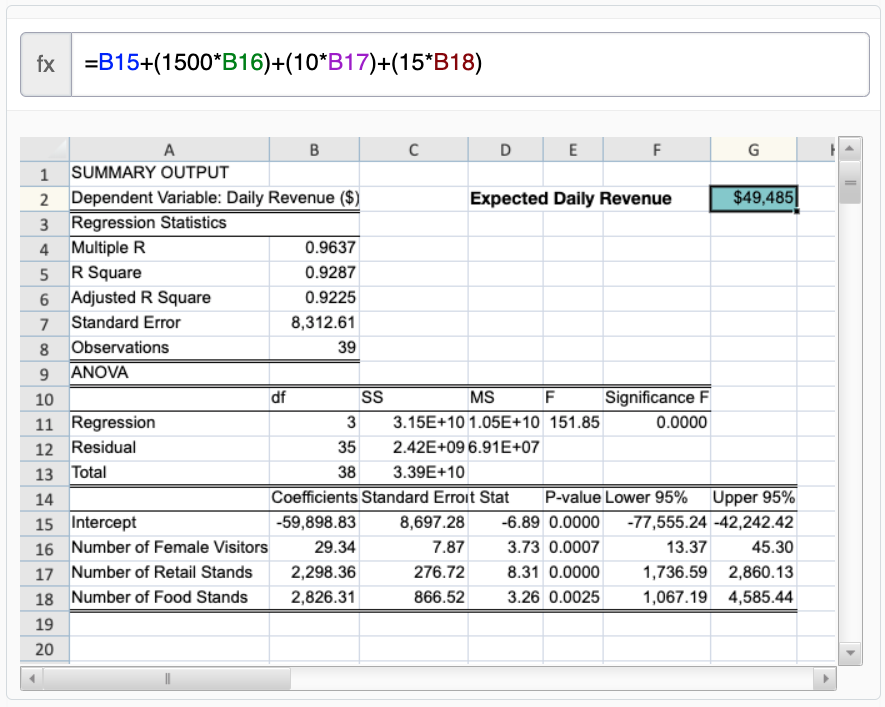Select row header 2
Viewport: 885px width, 707px height.
[x=44, y=197]
